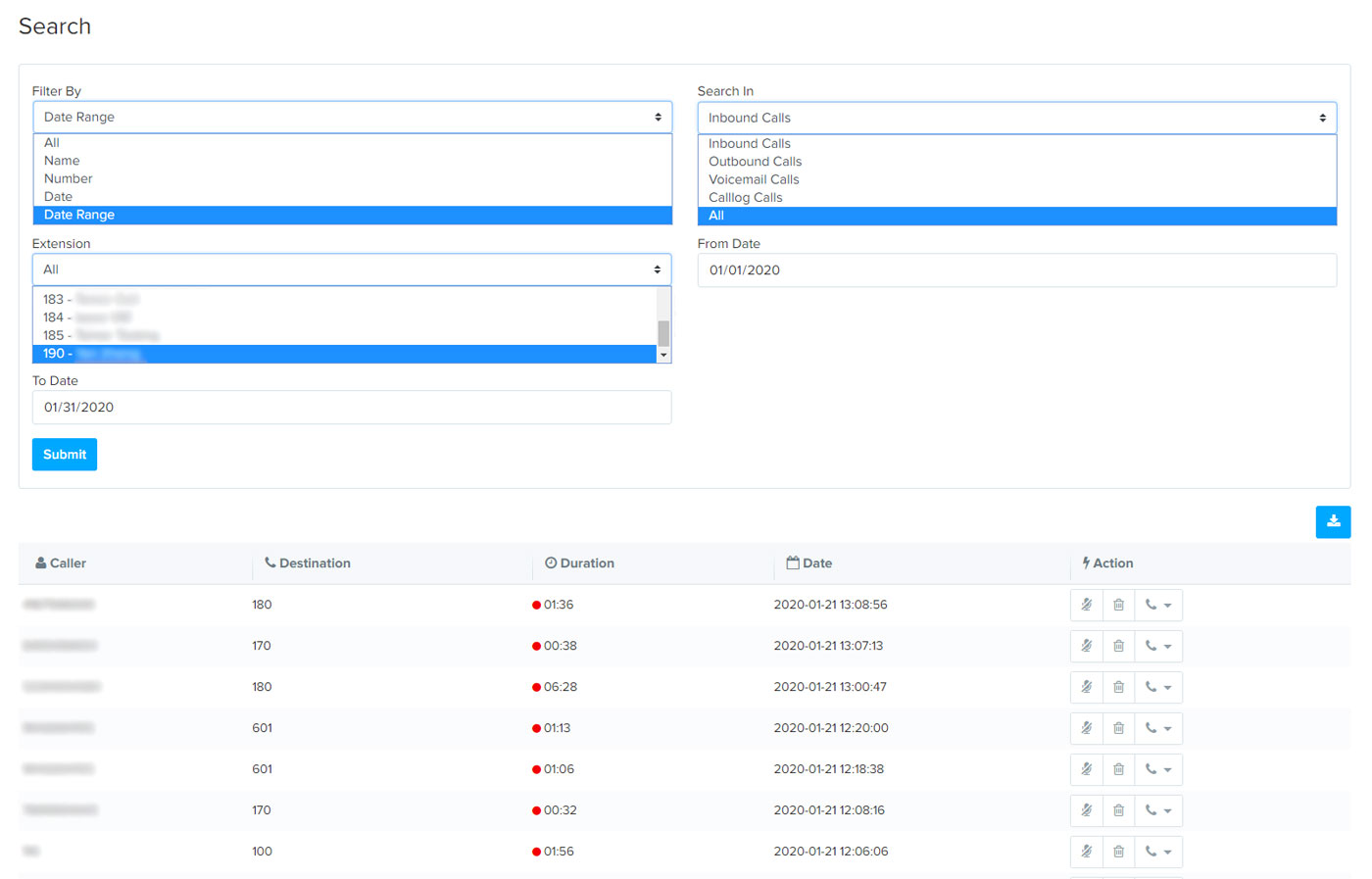Click the person icon in the Caller header
This screenshot has width=1372, height=879.
[x=39, y=562]
